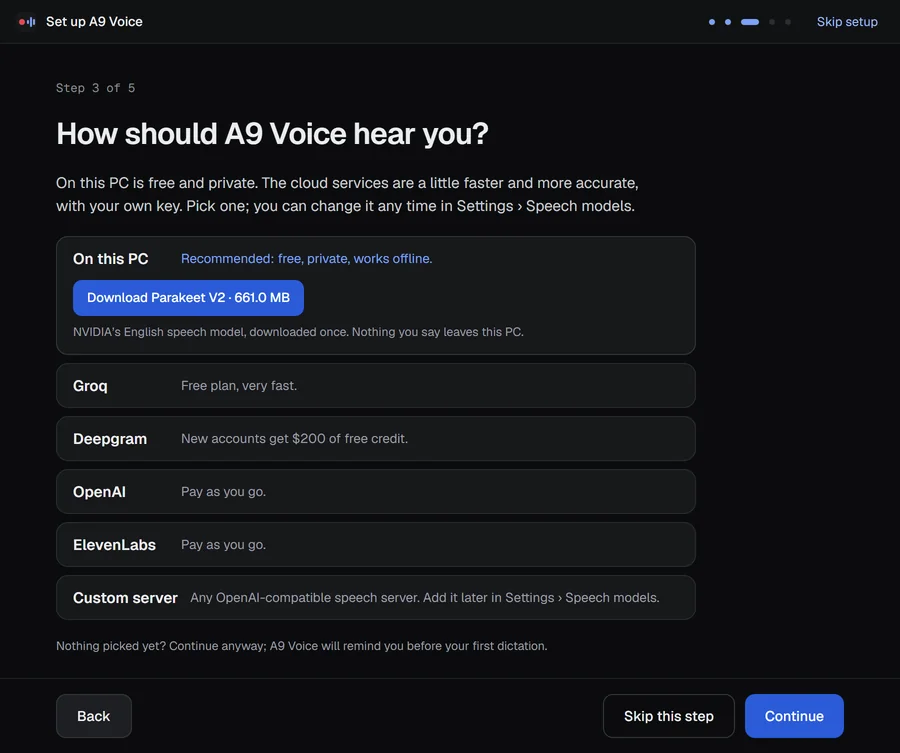Select the ElevenLabs provider option
Image resolution: width=900 pixels, height=753 pixels.
[x=376, y=545]
